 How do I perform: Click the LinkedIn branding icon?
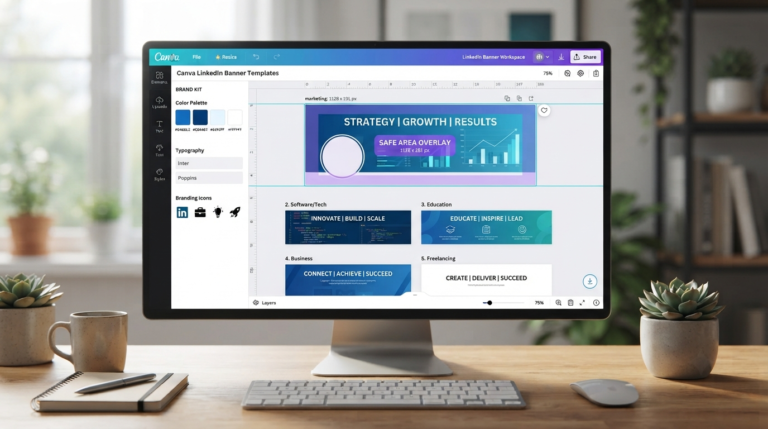pos(182,212)
